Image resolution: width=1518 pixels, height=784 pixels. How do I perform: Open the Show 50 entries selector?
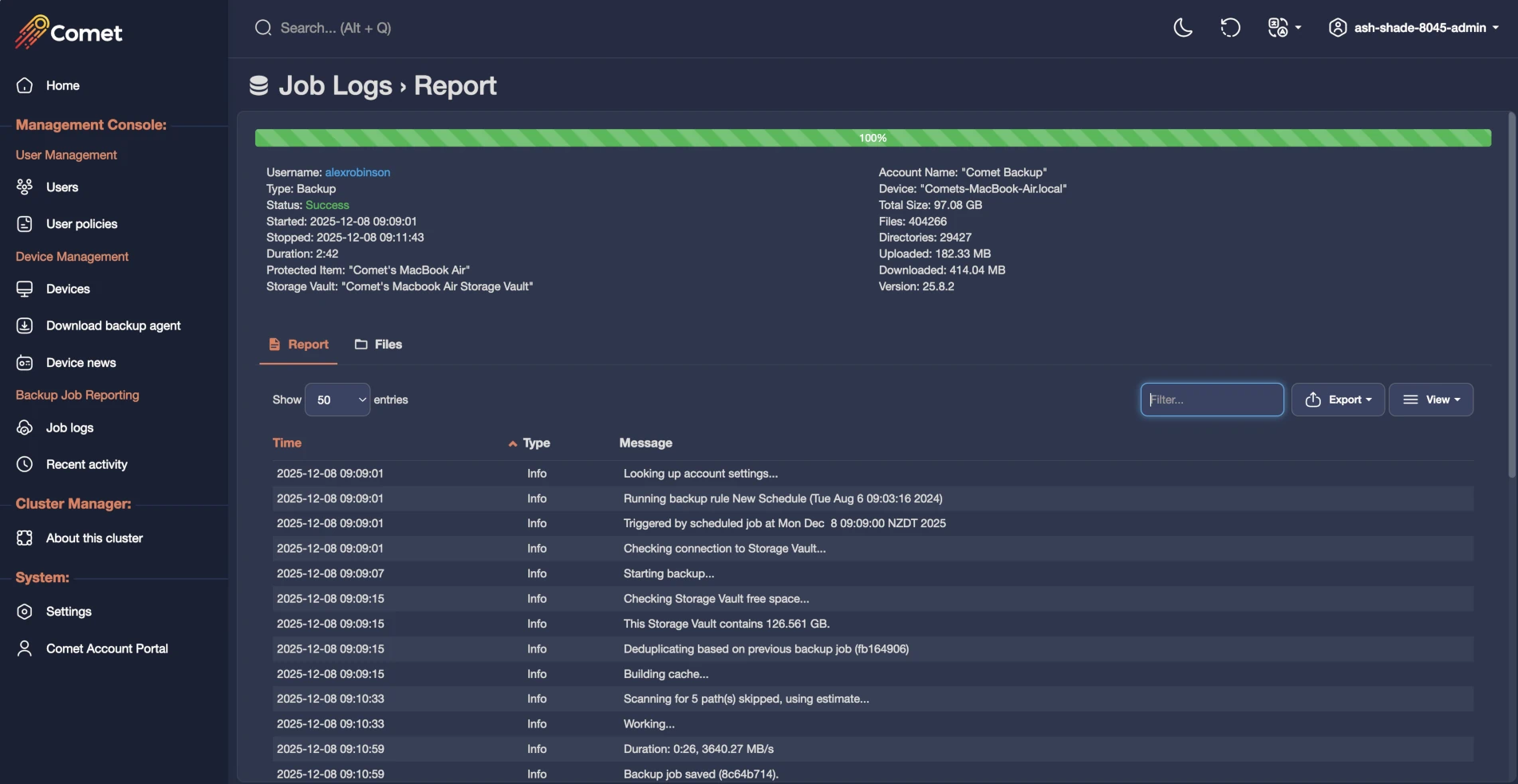(x=337, y=400)
